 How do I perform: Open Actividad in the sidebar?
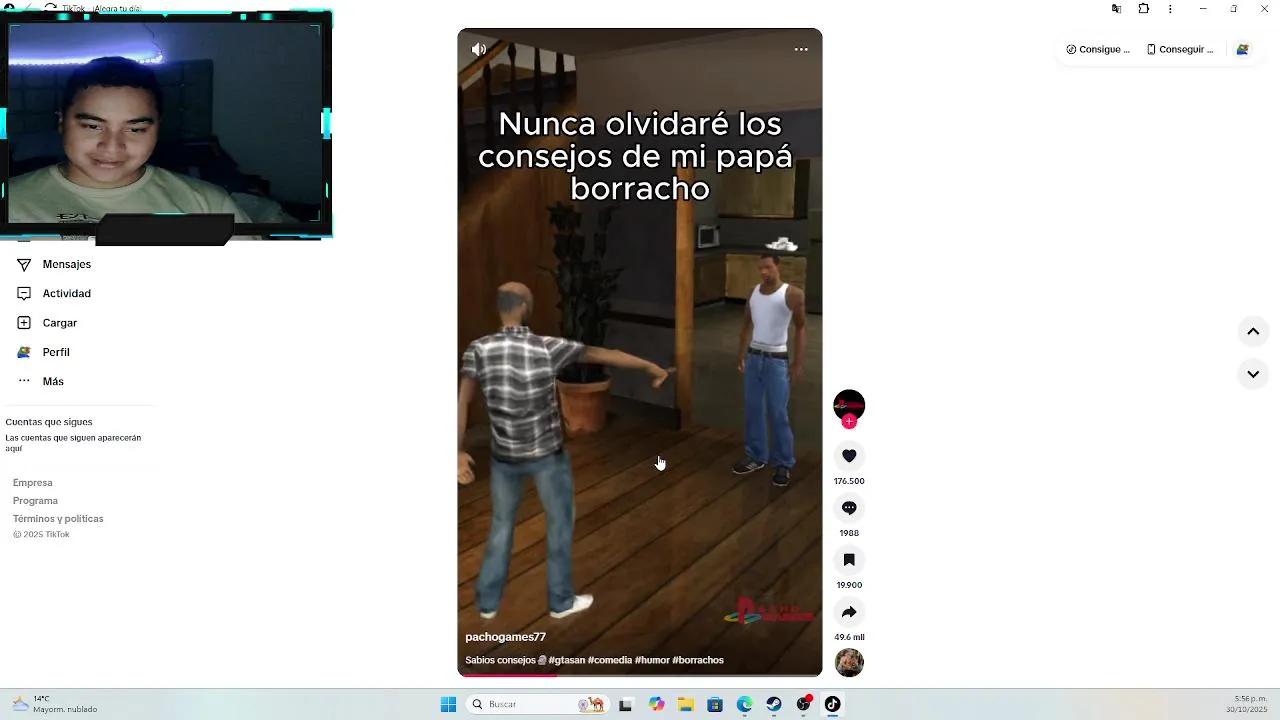coord(67,293)
